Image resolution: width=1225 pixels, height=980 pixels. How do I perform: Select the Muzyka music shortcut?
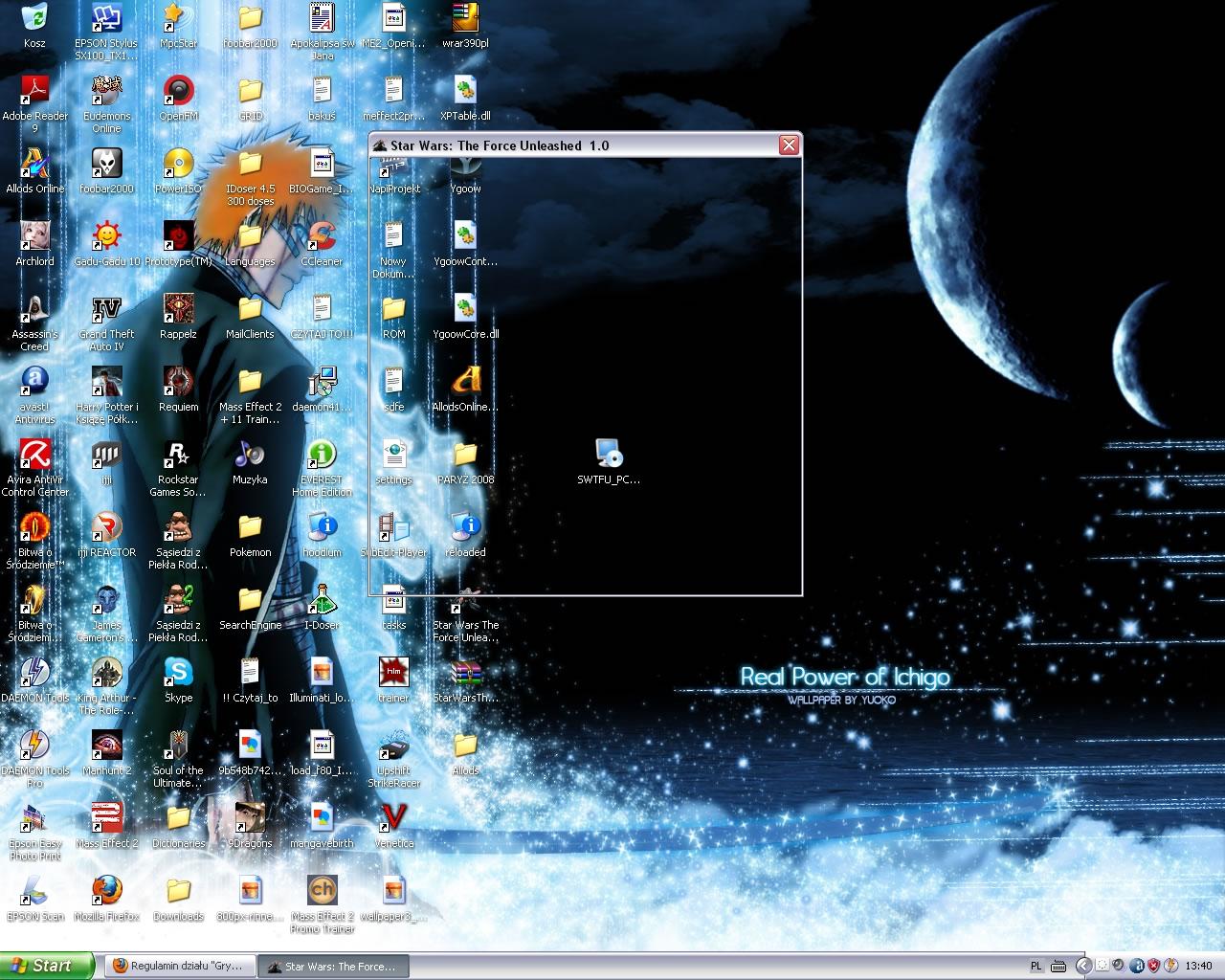point(250,462)
